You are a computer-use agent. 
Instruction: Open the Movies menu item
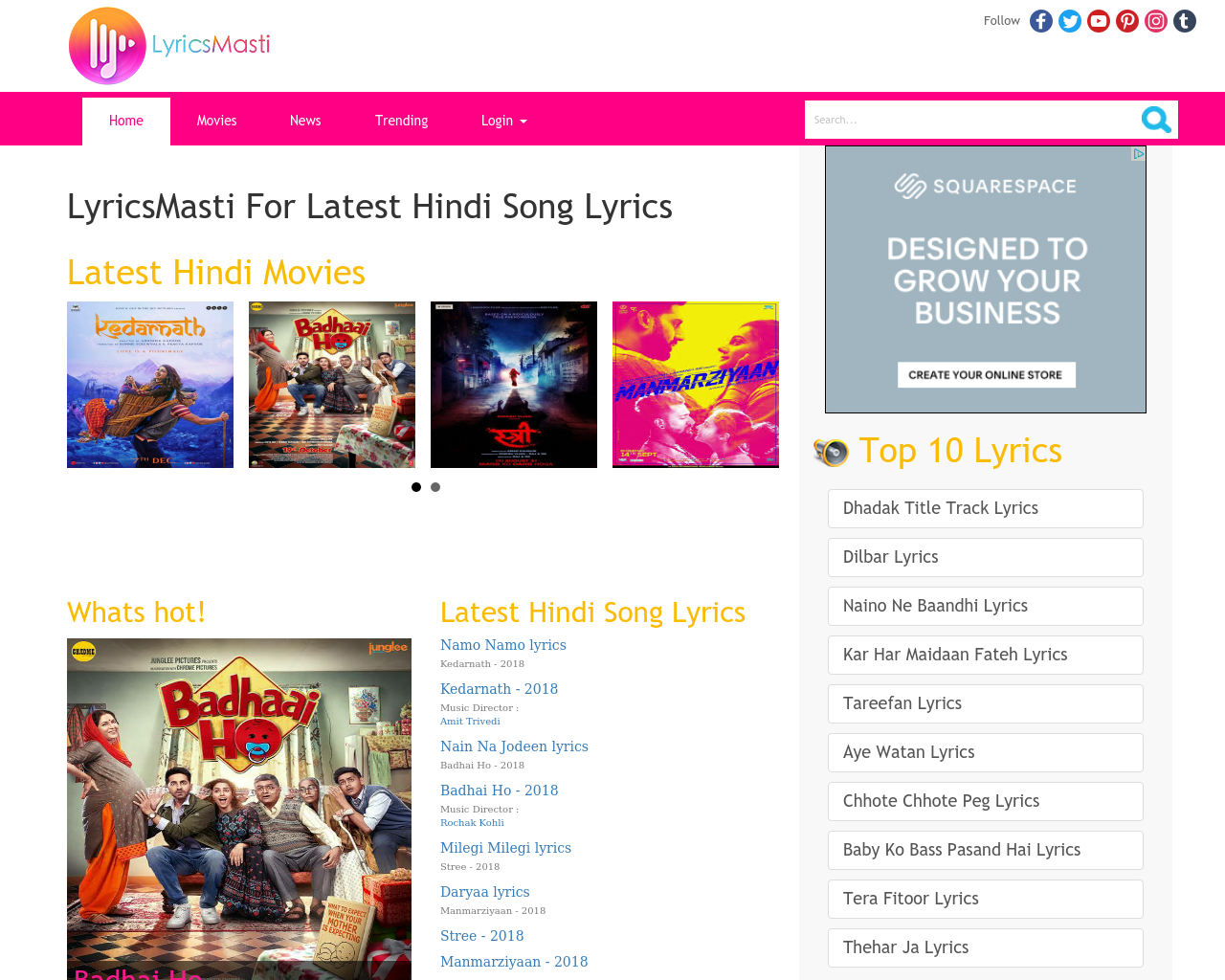[216, 121]
